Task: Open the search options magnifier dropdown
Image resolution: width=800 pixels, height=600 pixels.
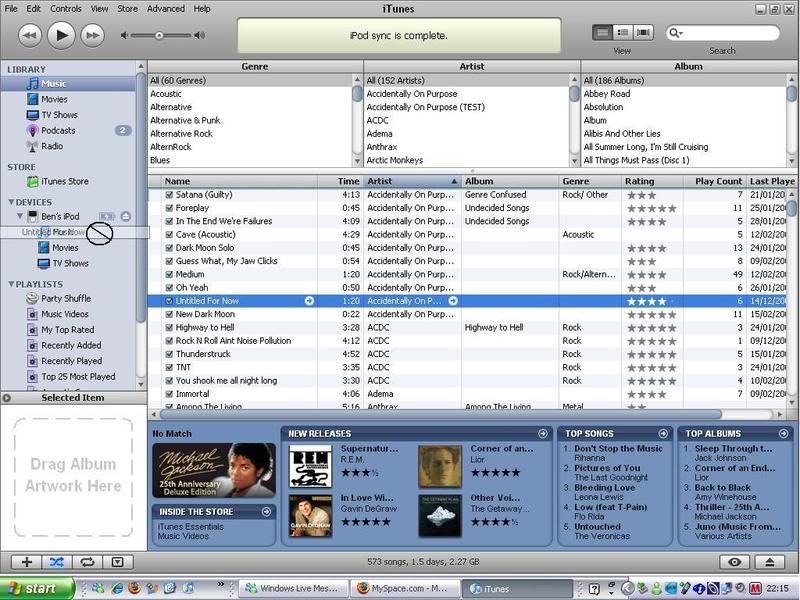Action: pyautogui.click(x=676, y=33)
